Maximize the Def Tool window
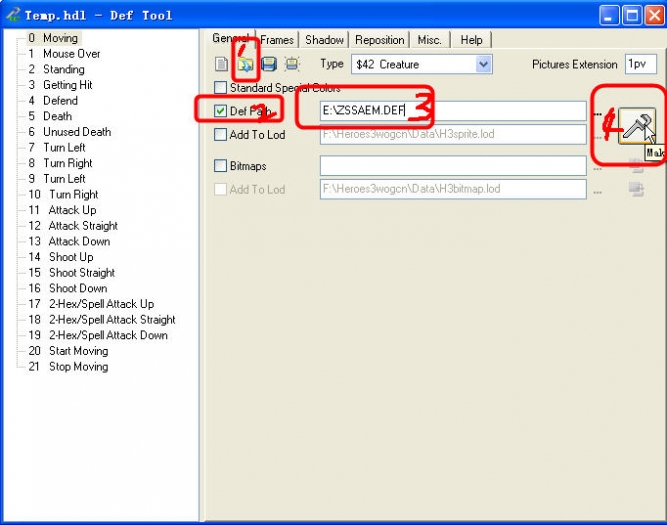This screenshot has width=667, height=525. [632, 15]
